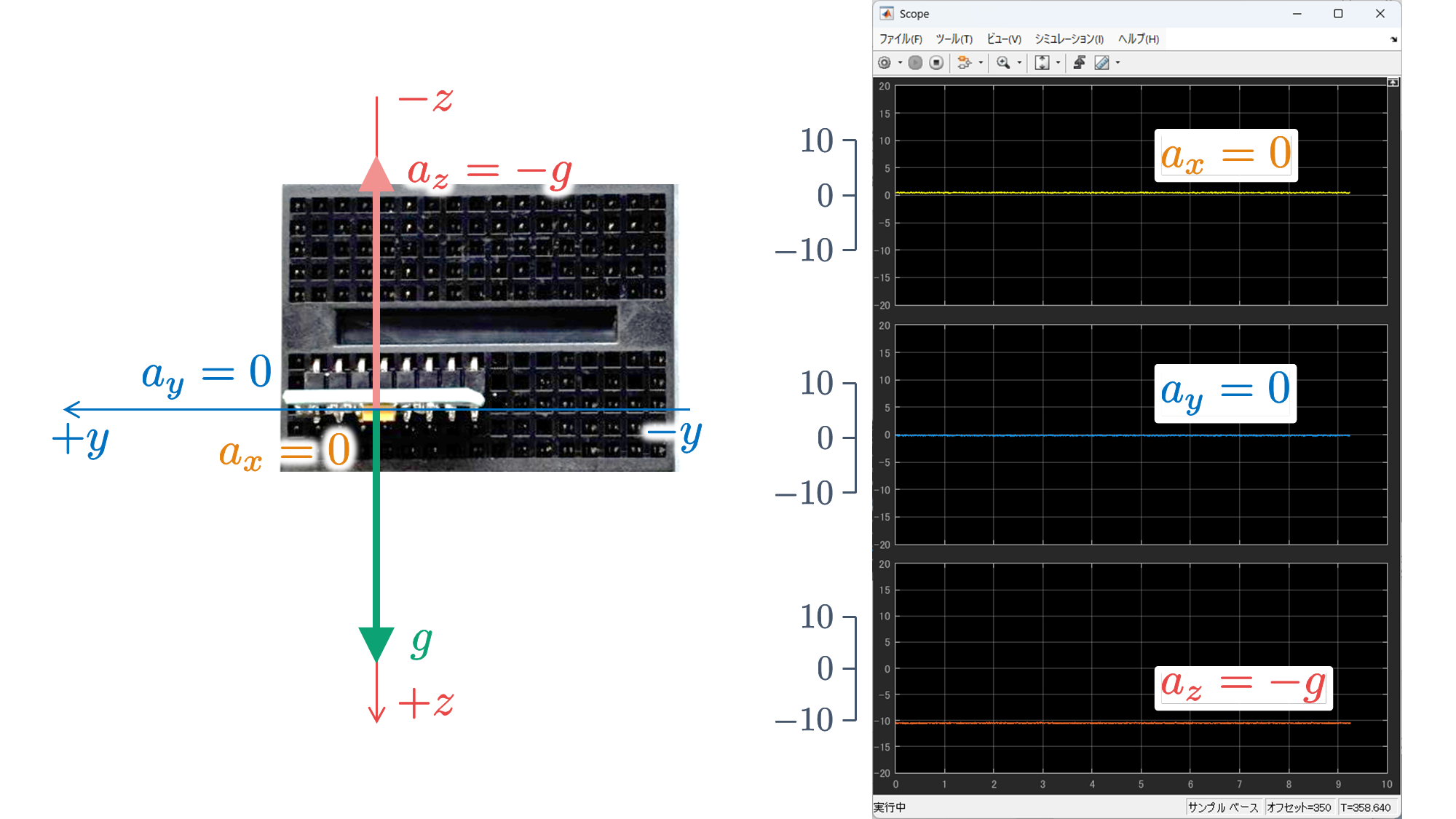Click the yellow ax signal trace
The height and width of the screenshot is (819, 1456).
click(1092, 193)
